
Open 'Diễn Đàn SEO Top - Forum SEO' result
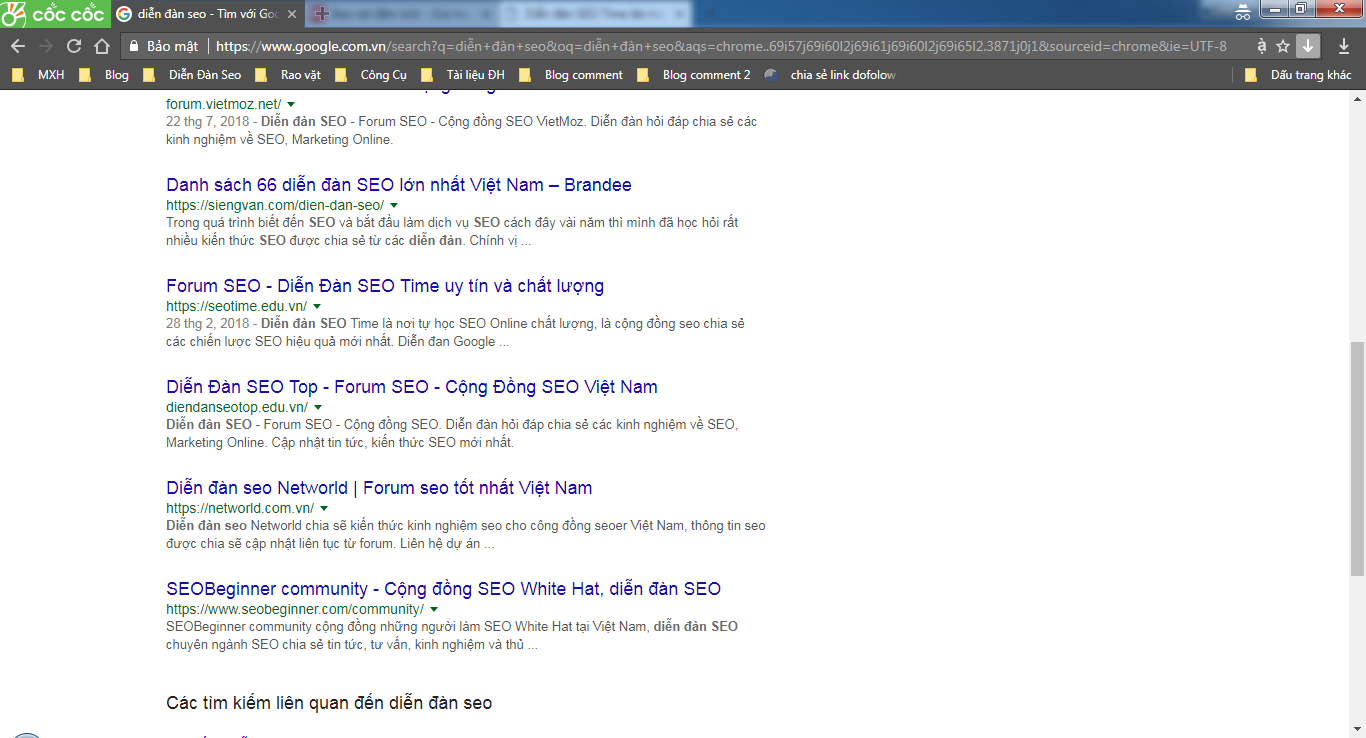coord(412,387)
